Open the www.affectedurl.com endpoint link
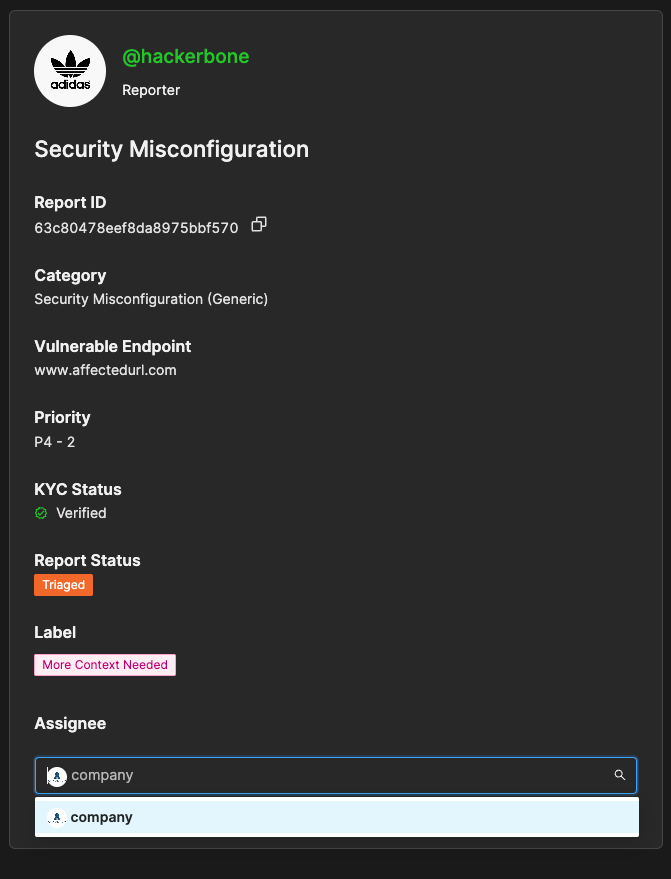Image resolution: width=671 pixels, height=879 pixels. click(105, 370)
